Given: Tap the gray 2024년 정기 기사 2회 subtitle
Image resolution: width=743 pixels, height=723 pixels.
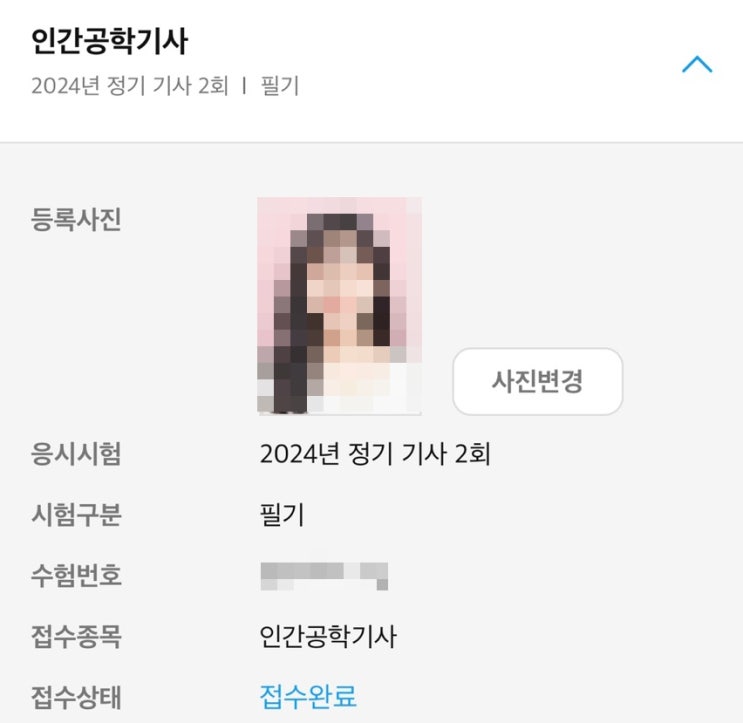Looking at the screenshot, I should tap(130, 86).
